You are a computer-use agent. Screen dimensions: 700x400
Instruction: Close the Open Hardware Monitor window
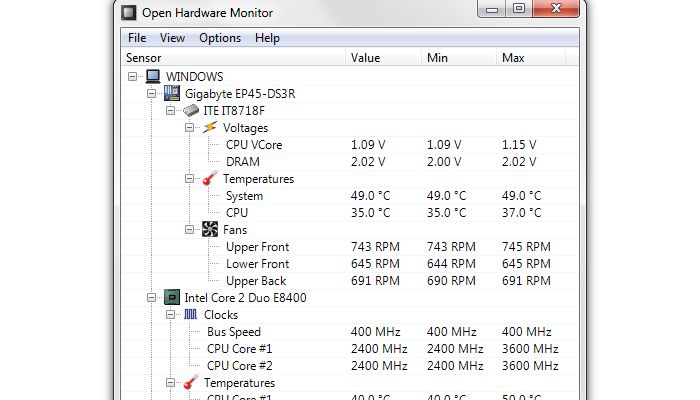(556, 9)
